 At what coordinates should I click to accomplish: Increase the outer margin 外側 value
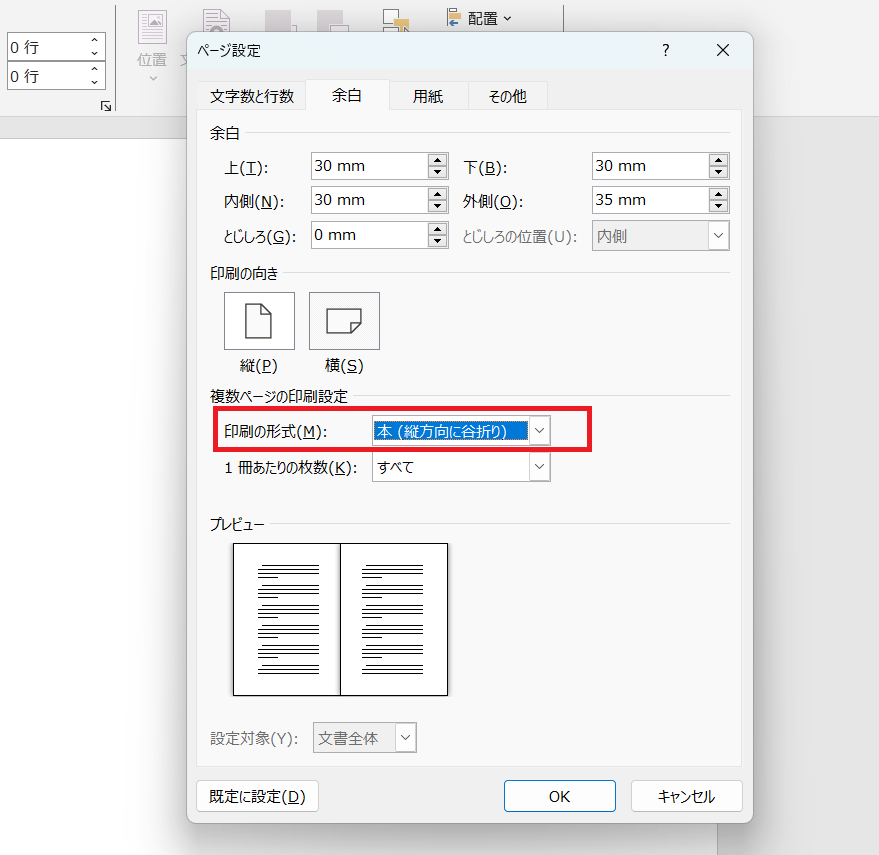[x=718, y=194]
